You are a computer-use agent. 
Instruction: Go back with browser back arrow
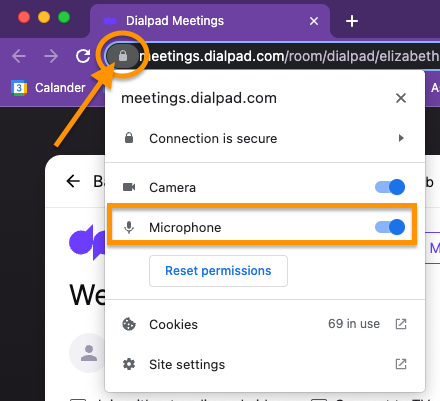[x=19, y=56]
